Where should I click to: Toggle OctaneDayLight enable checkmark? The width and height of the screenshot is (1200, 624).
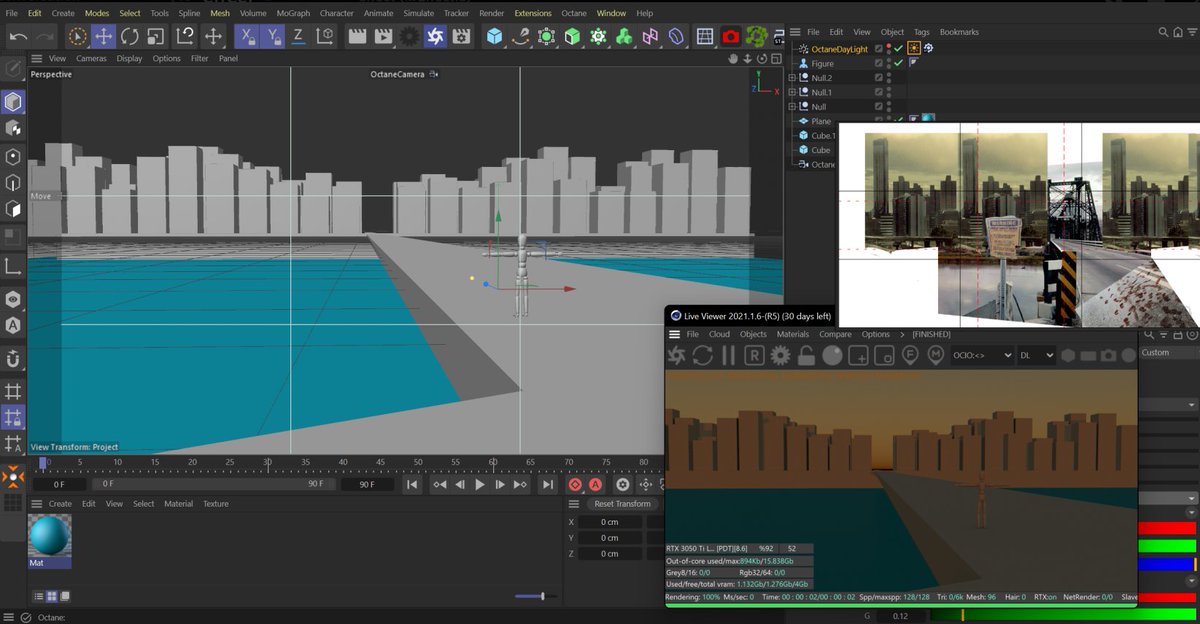point(898,48)
